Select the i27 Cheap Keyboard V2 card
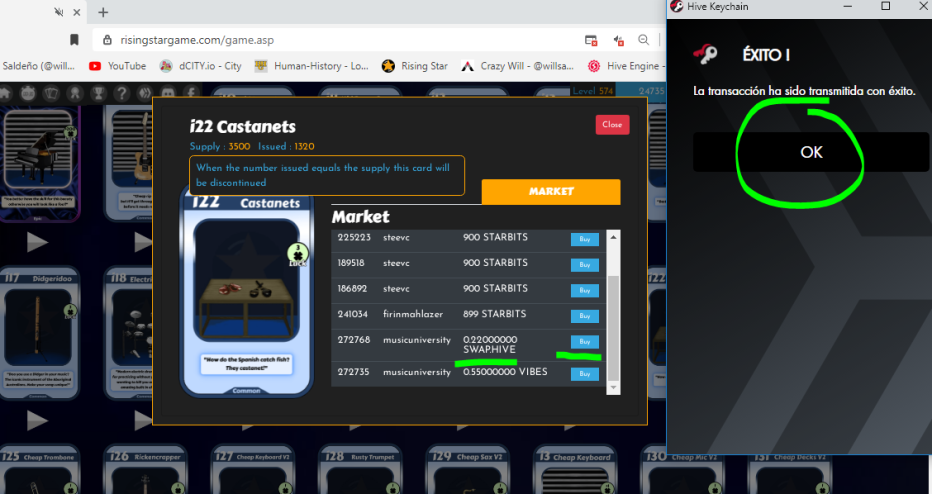 click(251, 471)
